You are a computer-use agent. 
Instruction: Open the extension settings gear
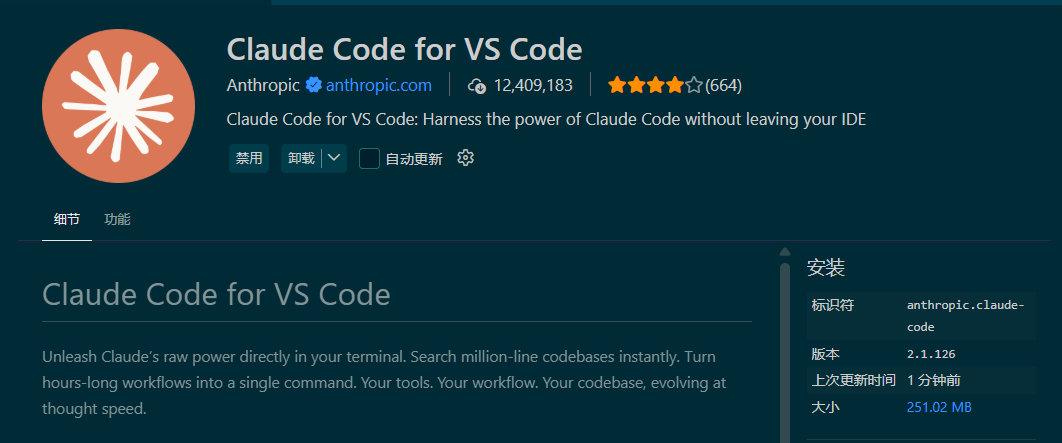[x=465, y=159]
